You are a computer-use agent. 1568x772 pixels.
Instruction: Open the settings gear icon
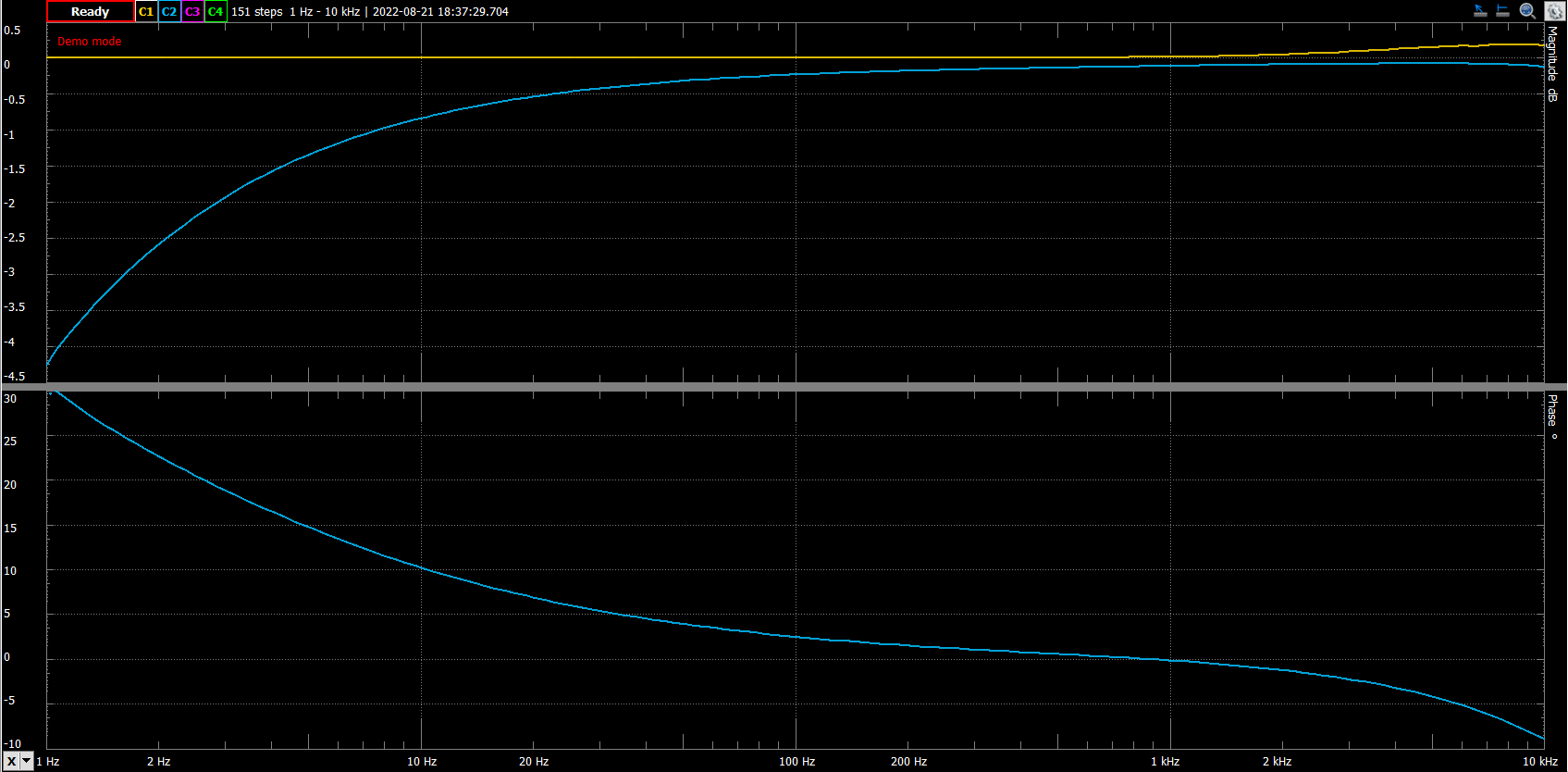(1553, 11)
